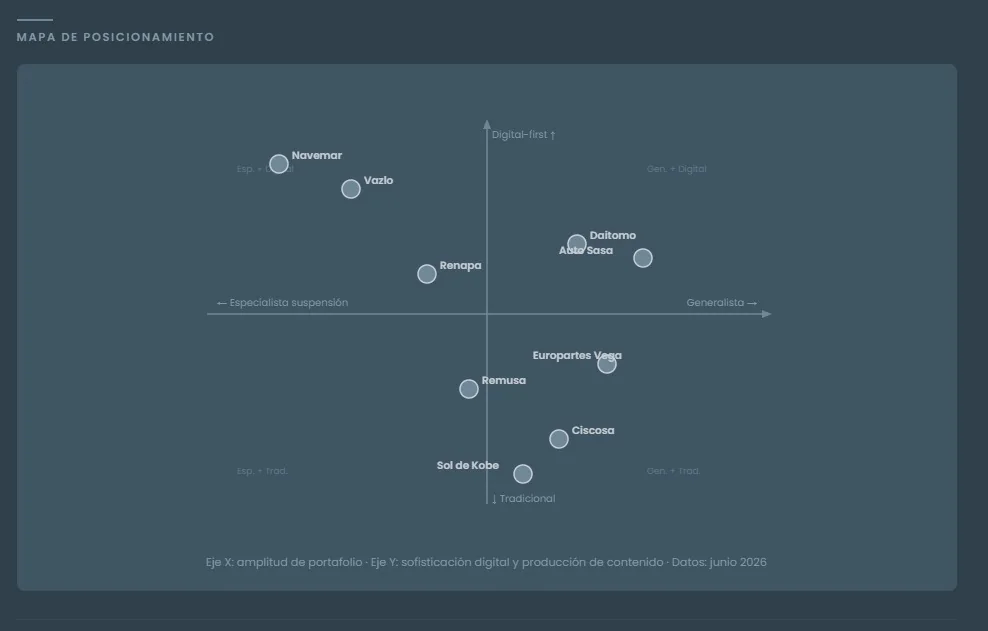The width and height of the screenshot is (988, 631).
Task: Click the Navemar data point circle
Action: (279, 164)
